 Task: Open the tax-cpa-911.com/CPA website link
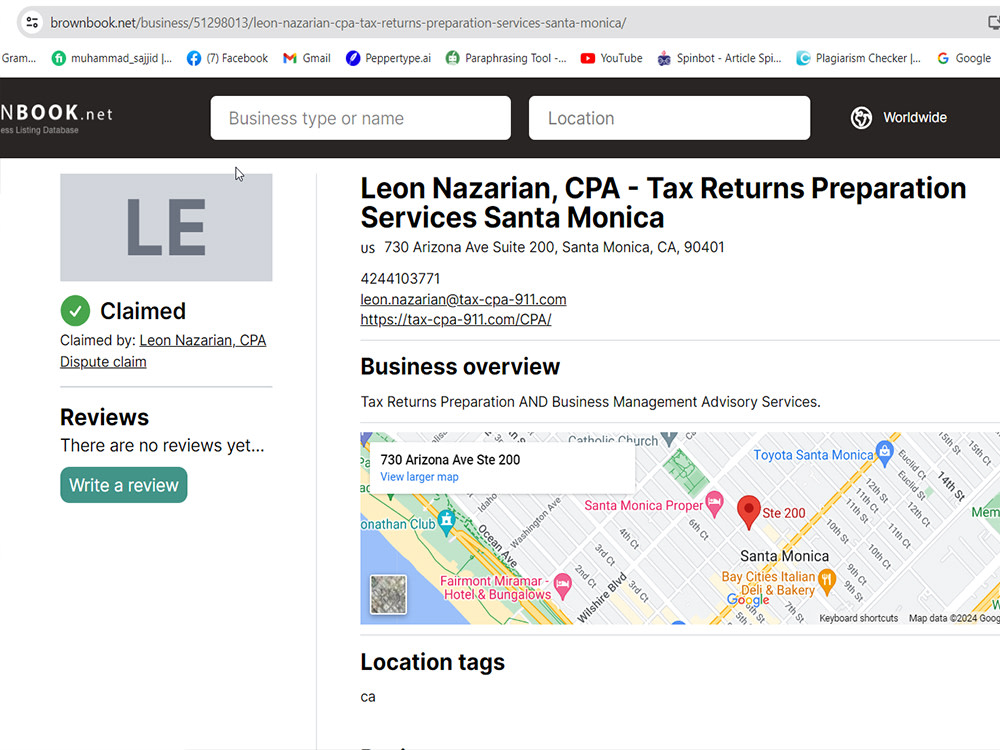pos(456,320)
